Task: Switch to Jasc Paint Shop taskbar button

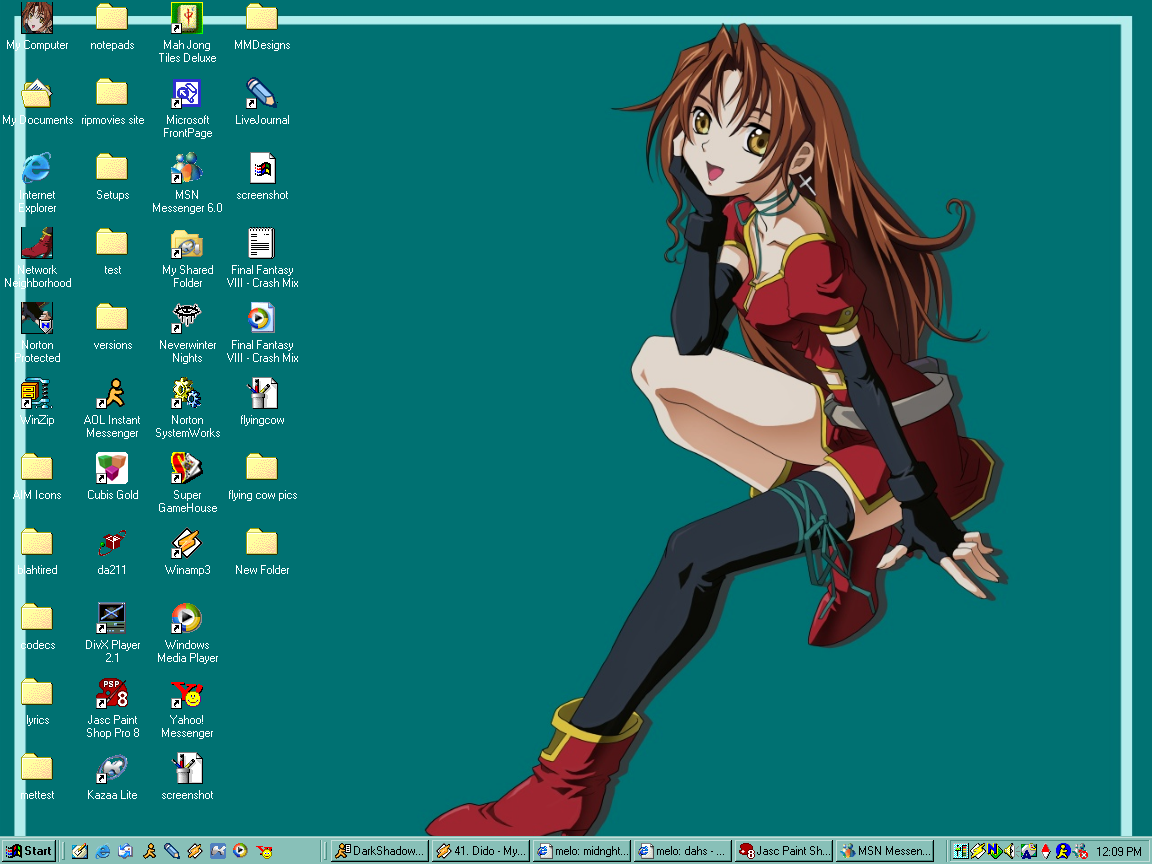Action: click(x=785, y=851)
